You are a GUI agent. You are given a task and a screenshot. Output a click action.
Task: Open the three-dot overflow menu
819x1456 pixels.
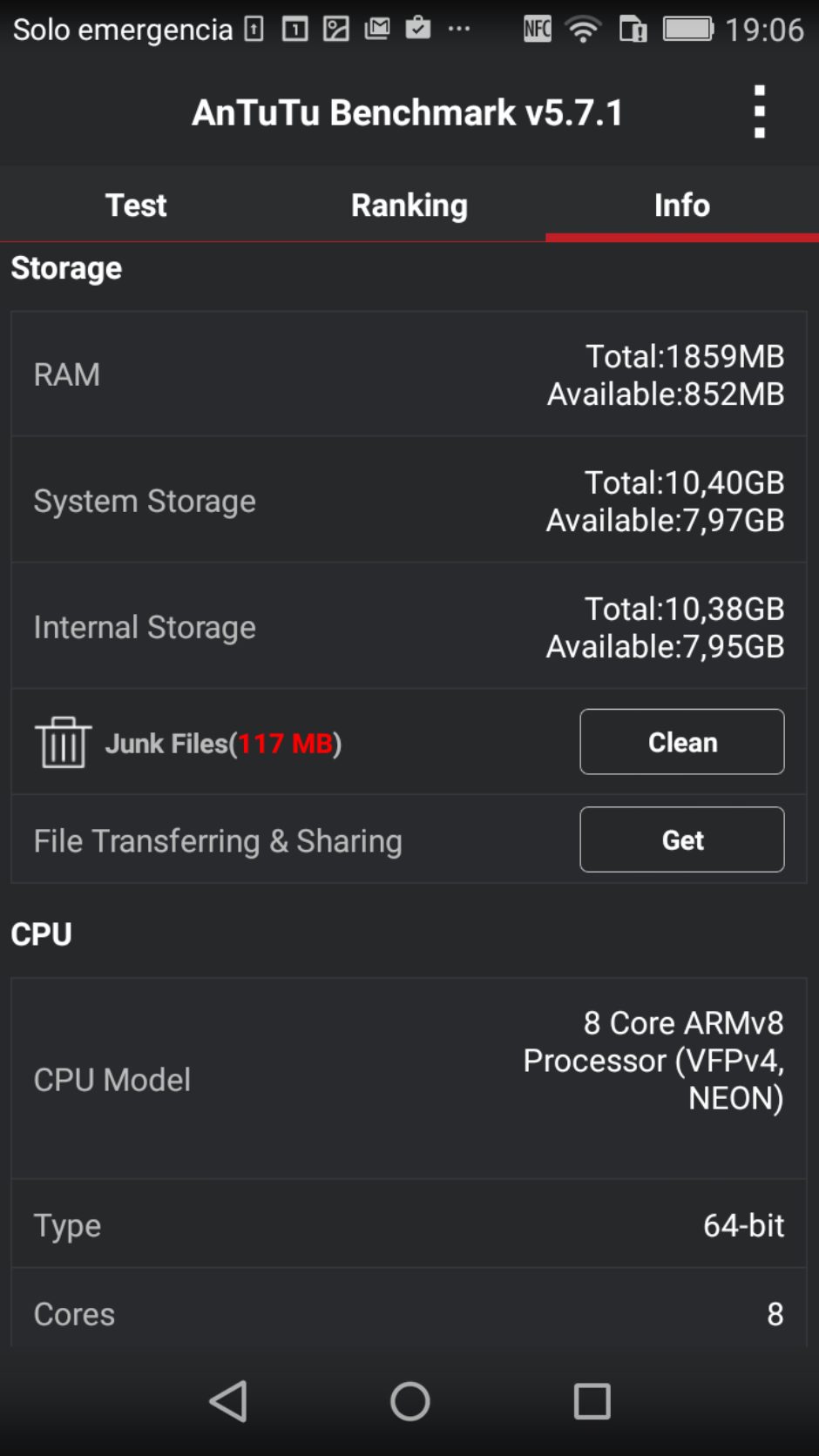click(x=760, y=112)
